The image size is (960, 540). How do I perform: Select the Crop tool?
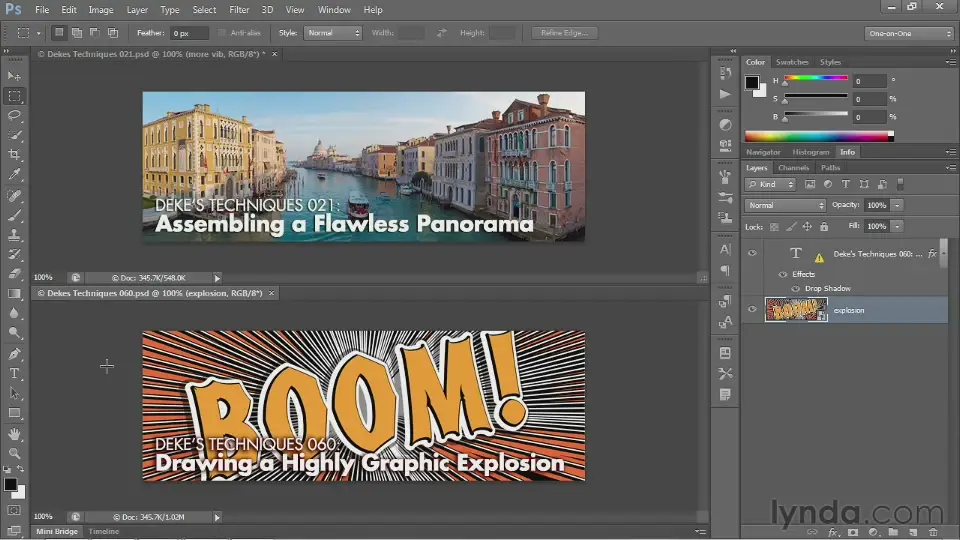pos(14,154)
